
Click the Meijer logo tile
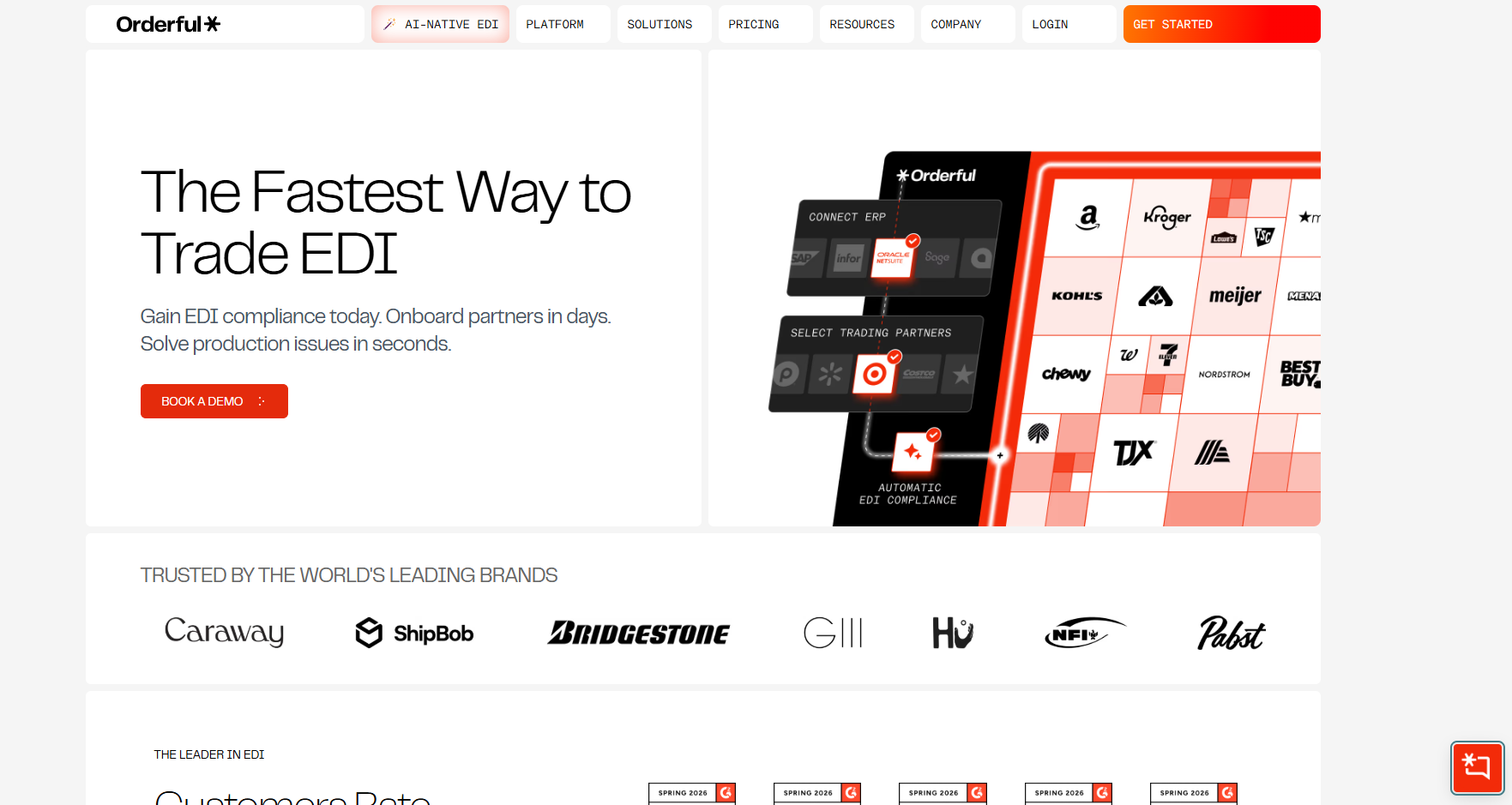(1234, 296)
